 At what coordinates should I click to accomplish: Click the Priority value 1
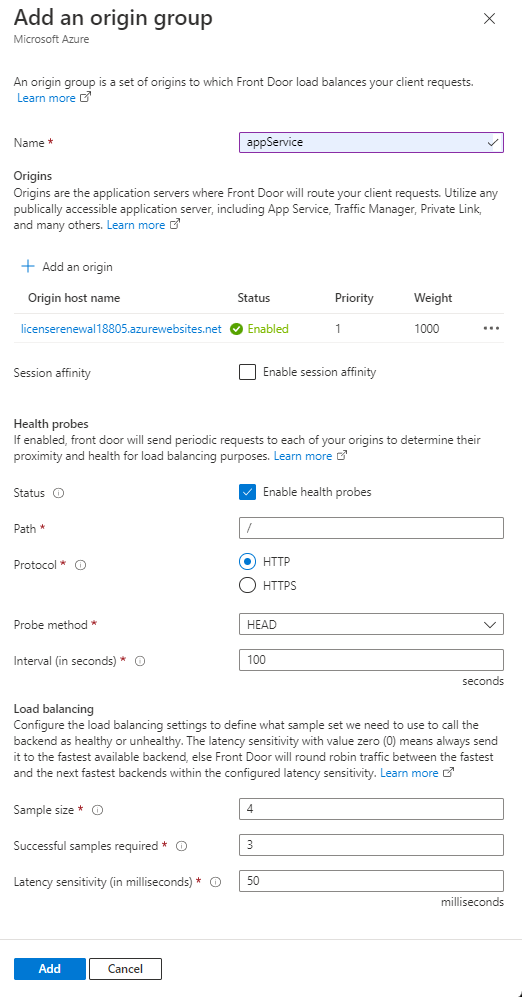(338, 329)
